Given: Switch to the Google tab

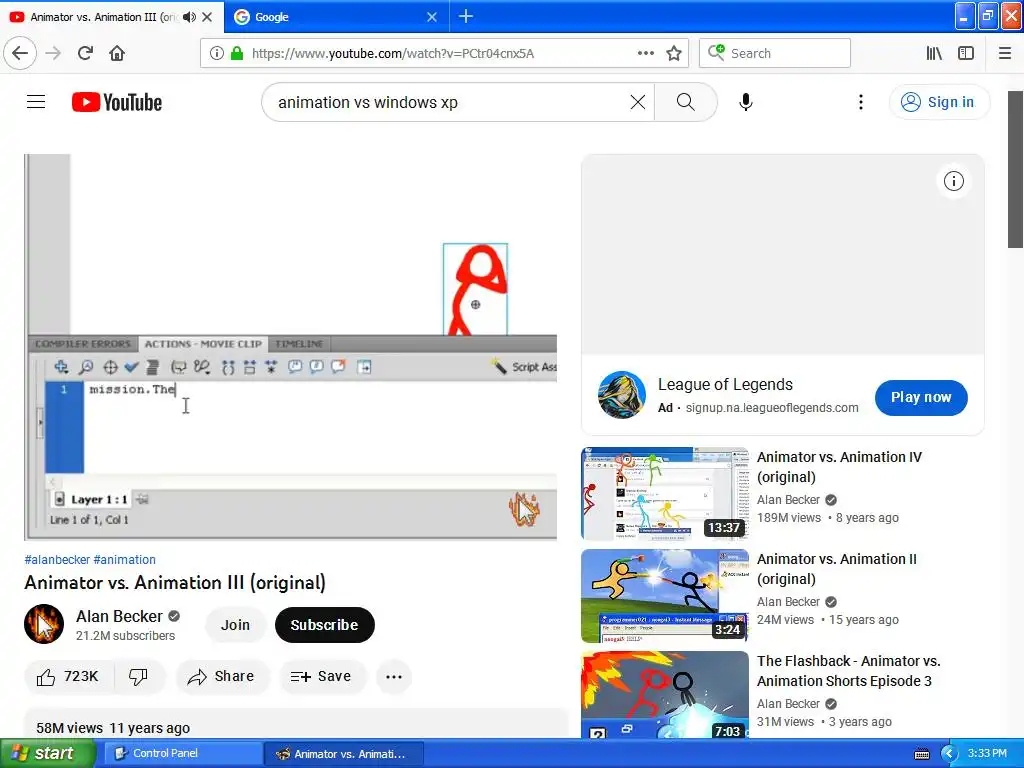Looking at the screenshot, I should [x=336, y=17].
